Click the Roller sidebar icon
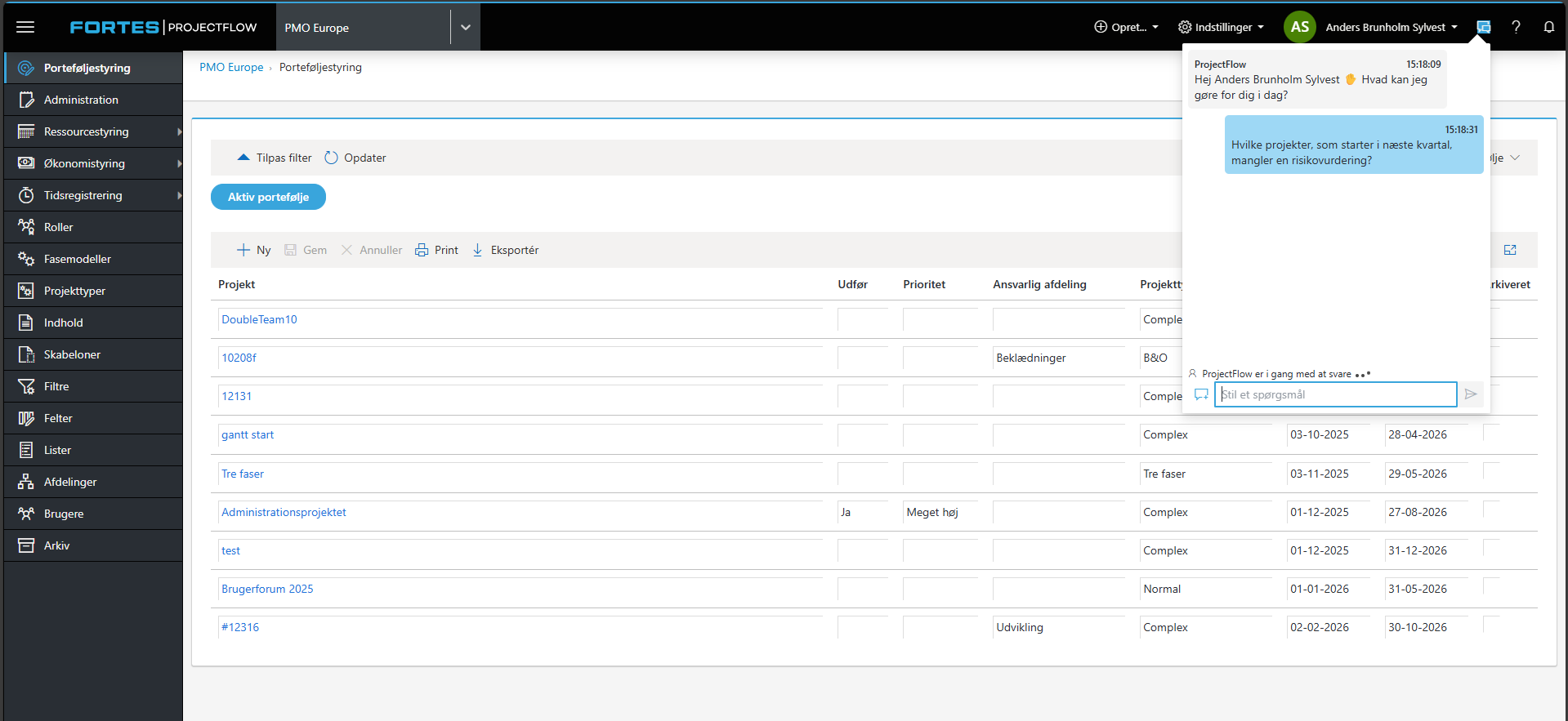The image size is (1568, 721). click(26, 227)
